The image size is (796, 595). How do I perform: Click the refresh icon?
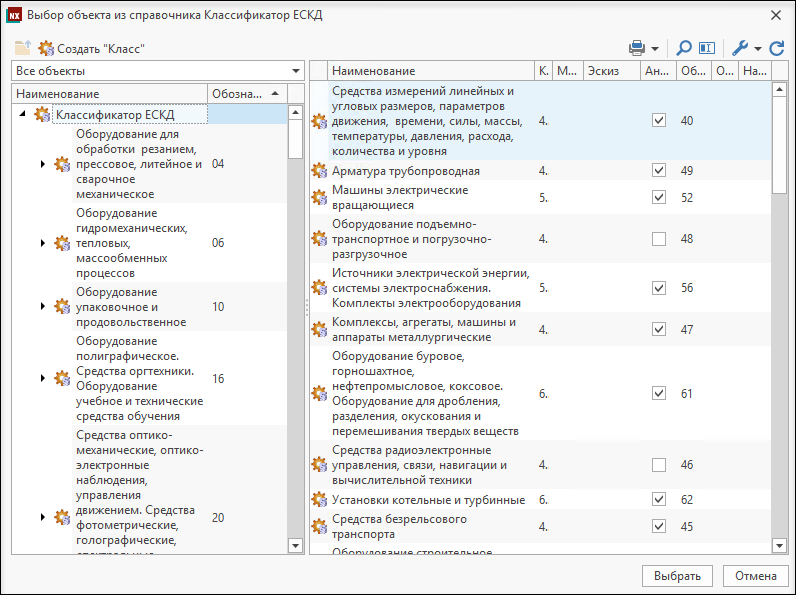pos(777,48)
